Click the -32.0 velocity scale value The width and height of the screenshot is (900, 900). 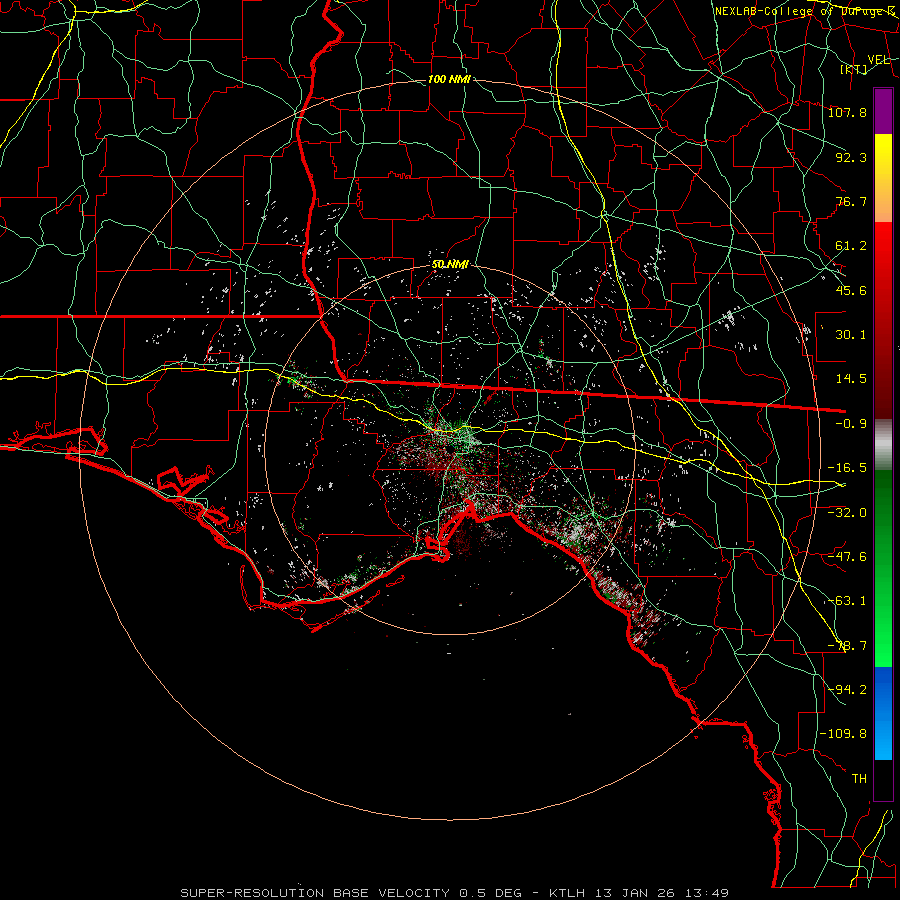tap(847, 512)
